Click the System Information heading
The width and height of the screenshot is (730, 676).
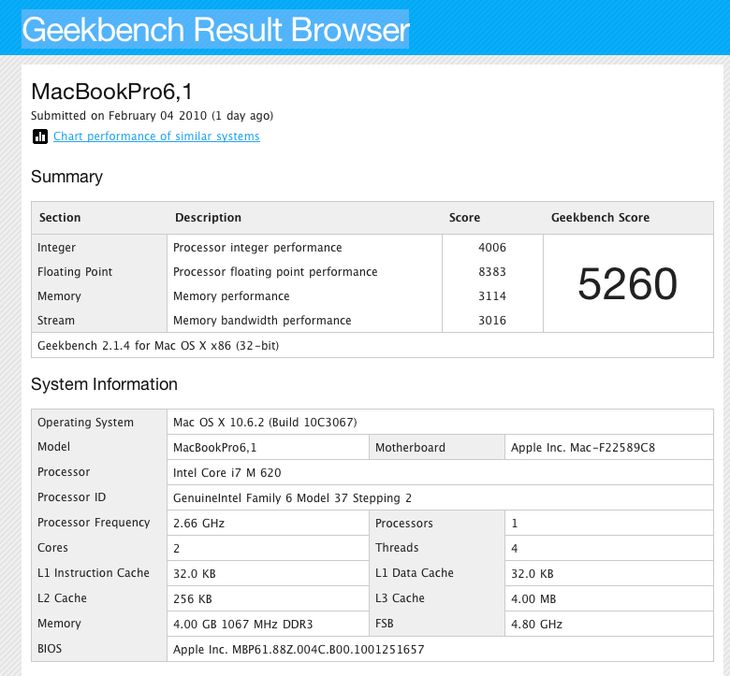pos(104,385)
